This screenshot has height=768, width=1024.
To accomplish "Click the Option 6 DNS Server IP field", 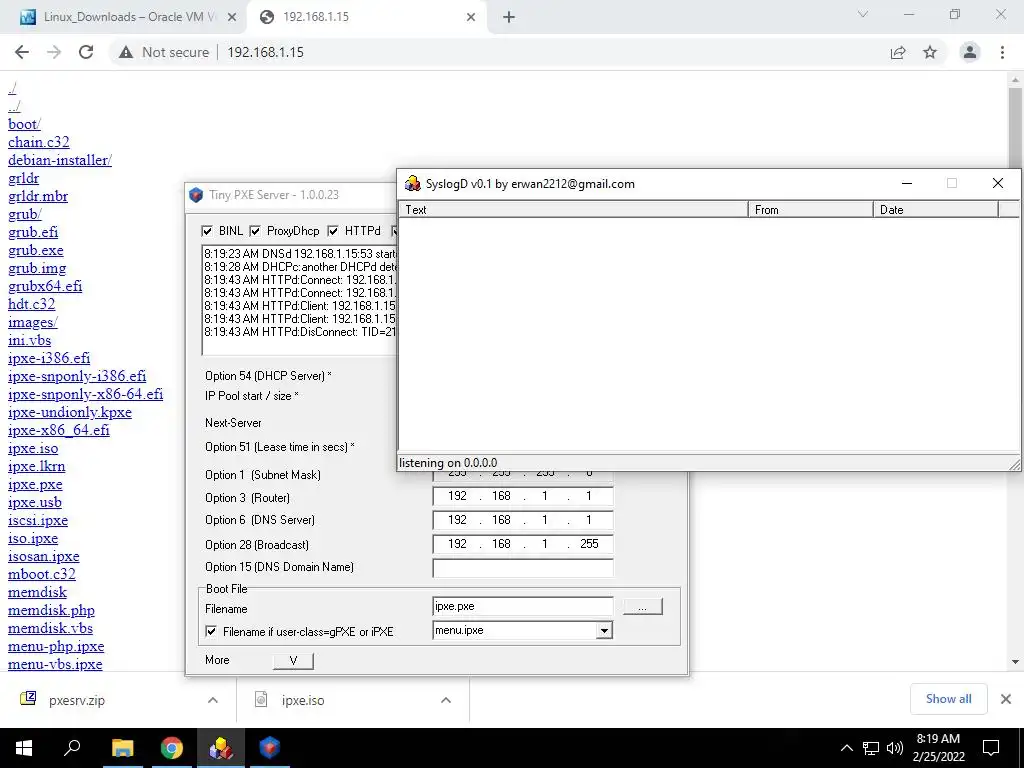I will click(x=522, y=520).
